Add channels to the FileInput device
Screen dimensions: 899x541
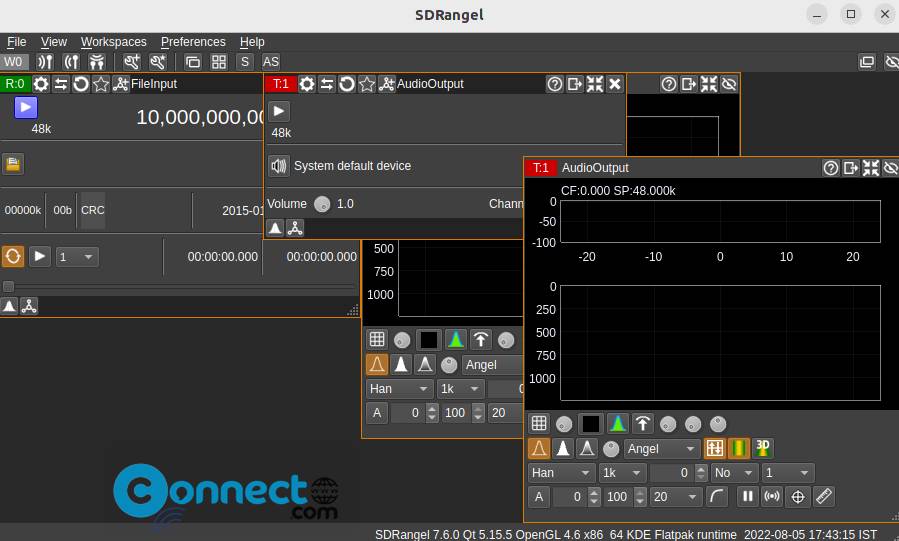121,84
